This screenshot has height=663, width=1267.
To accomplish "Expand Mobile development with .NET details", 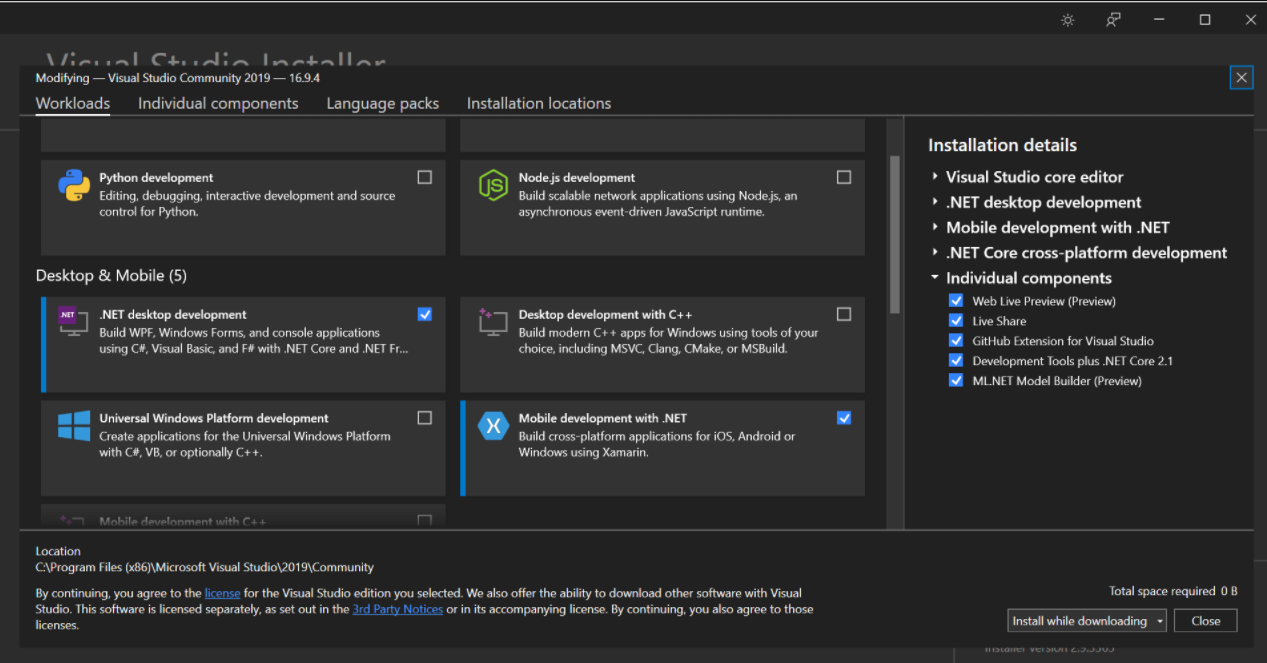I will coord(935,228).
